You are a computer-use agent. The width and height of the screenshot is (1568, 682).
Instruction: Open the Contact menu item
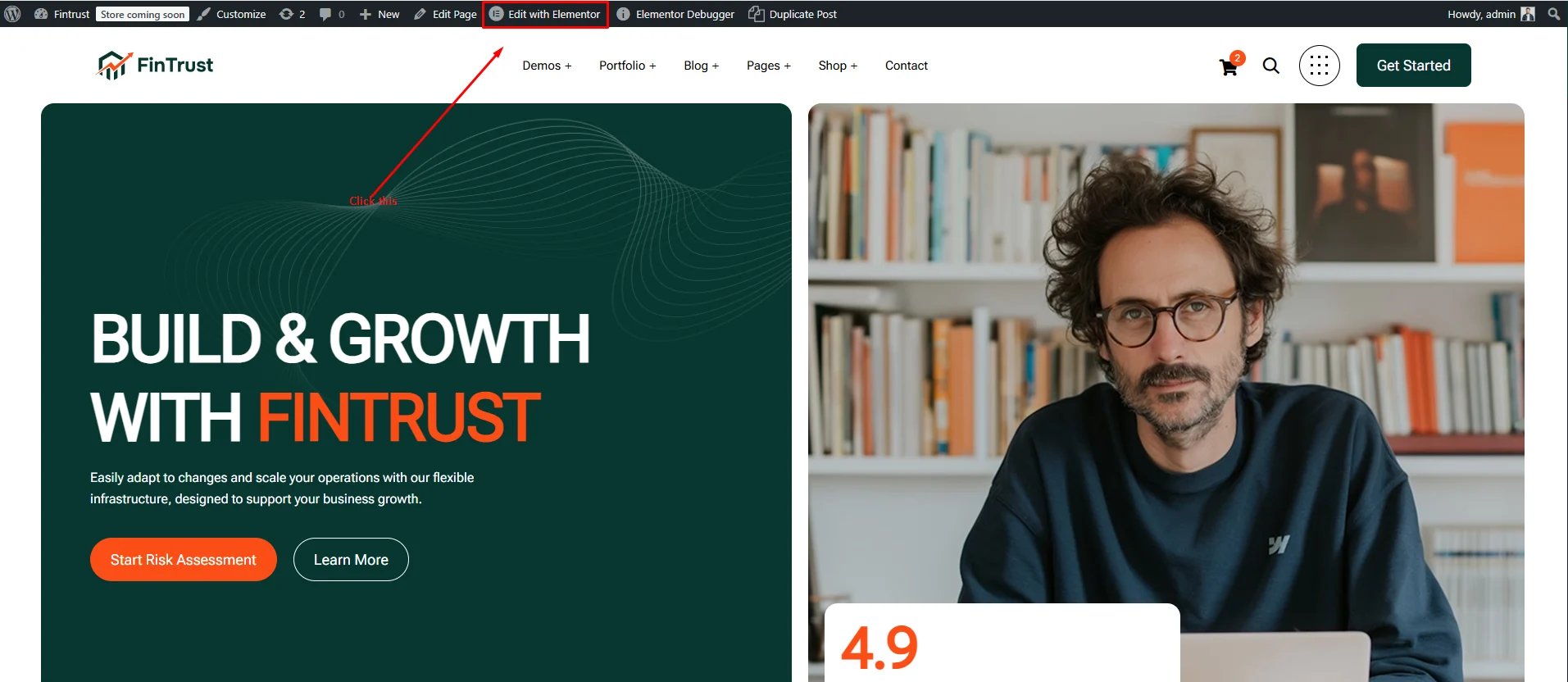907,66
